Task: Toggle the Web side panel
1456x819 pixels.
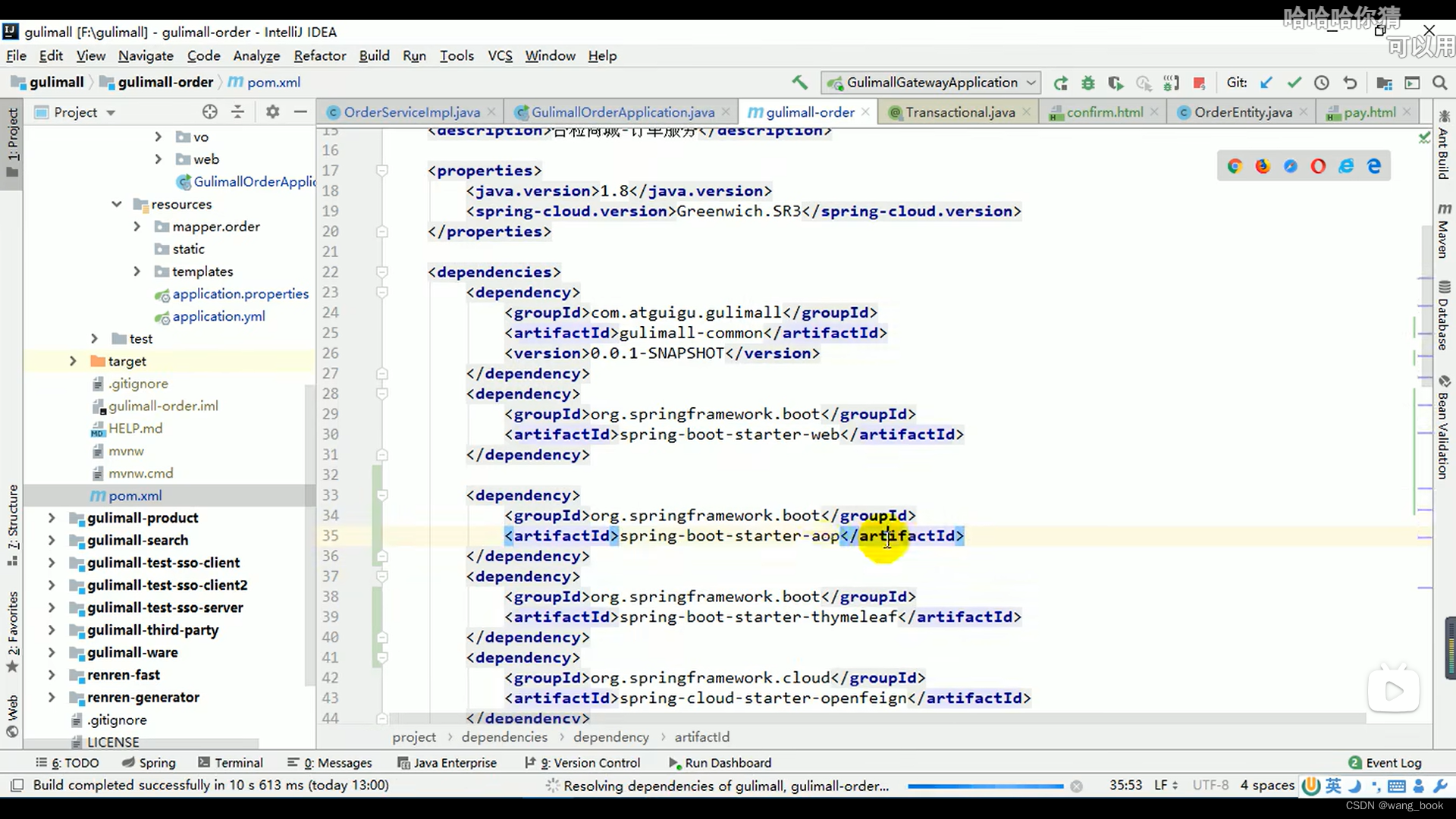Action: point(12,716)
